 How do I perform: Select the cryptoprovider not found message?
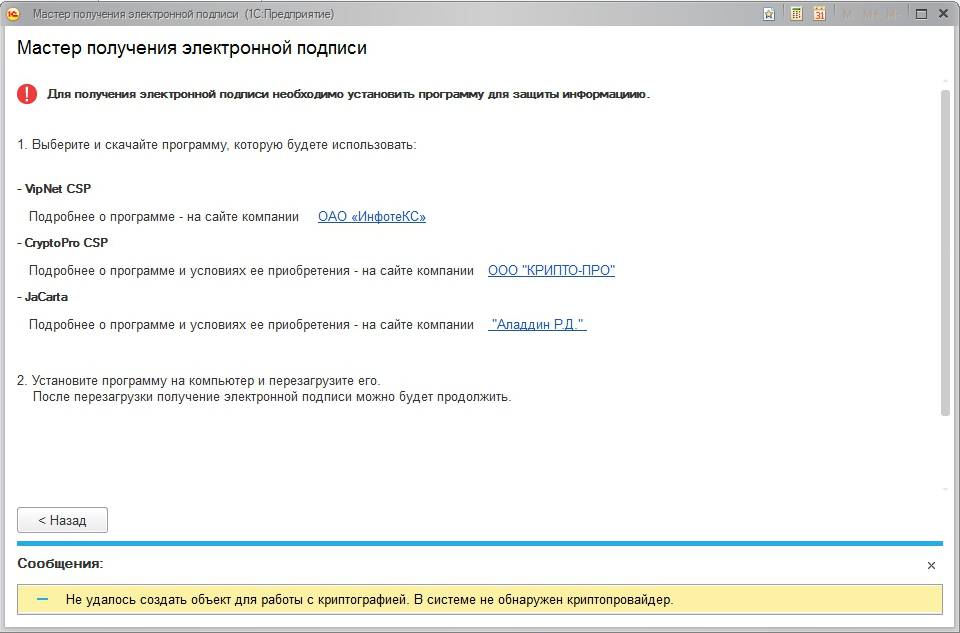480,599
